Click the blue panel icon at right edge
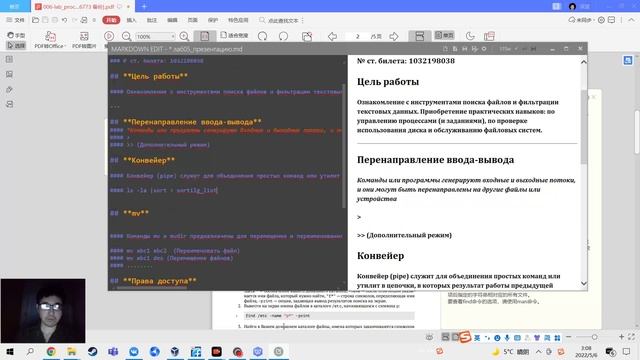The height and width of the screenshot is (360, 640). coord(627,60)
